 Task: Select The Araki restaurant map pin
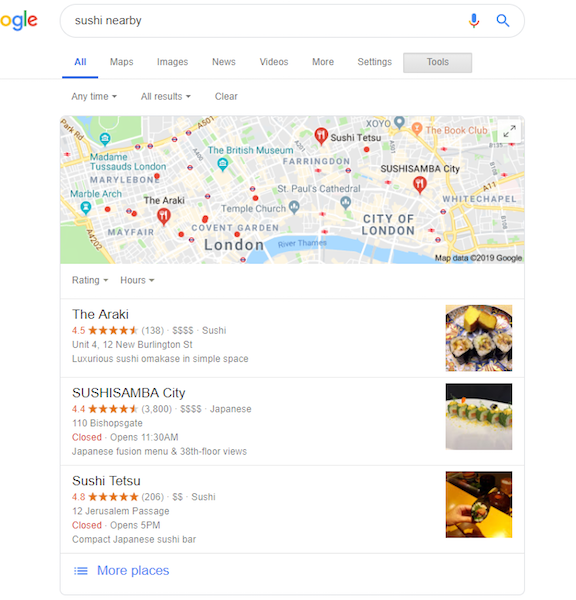click(x=164, y=217)
